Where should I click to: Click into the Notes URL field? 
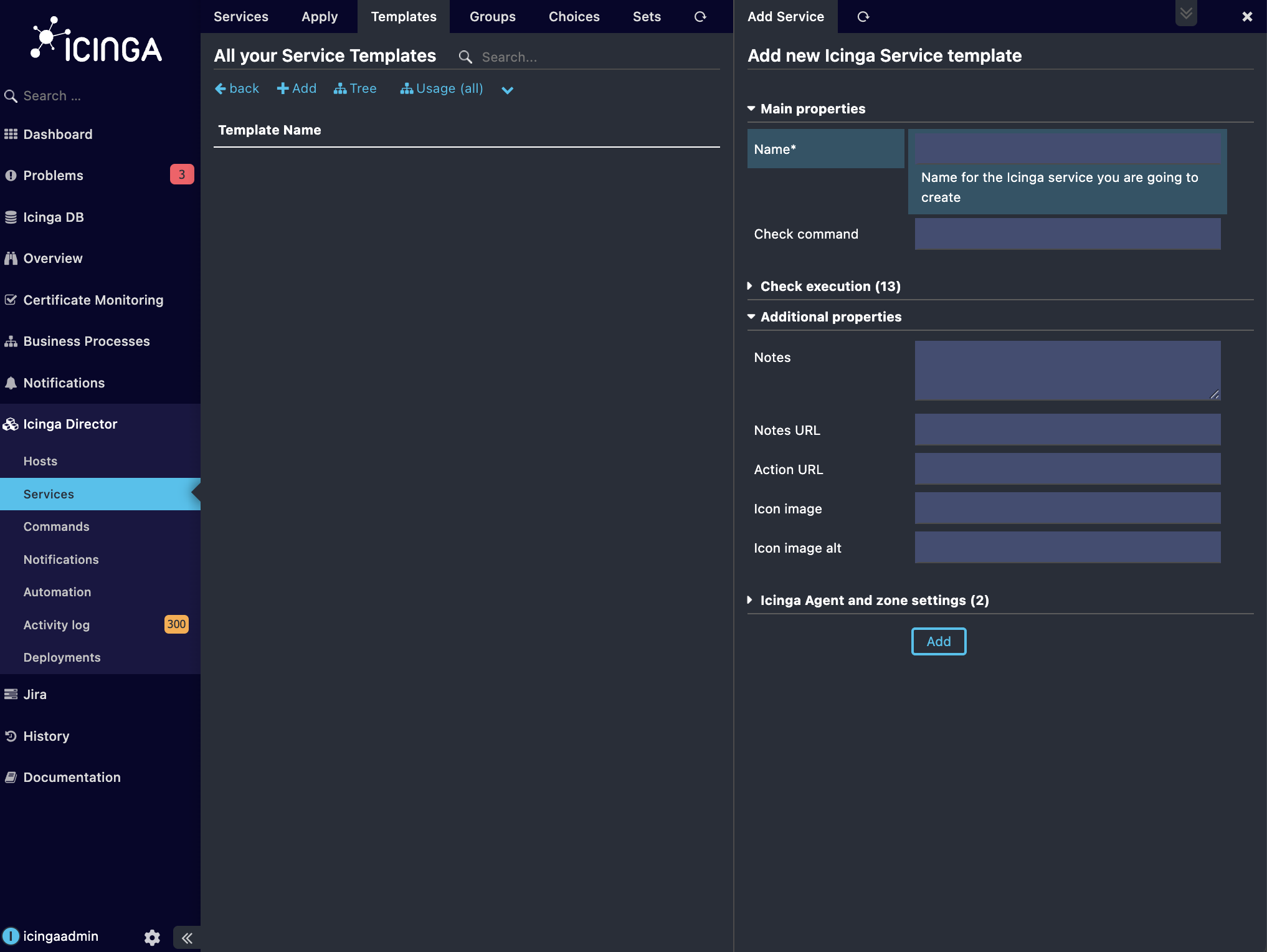pos(1068,429)
